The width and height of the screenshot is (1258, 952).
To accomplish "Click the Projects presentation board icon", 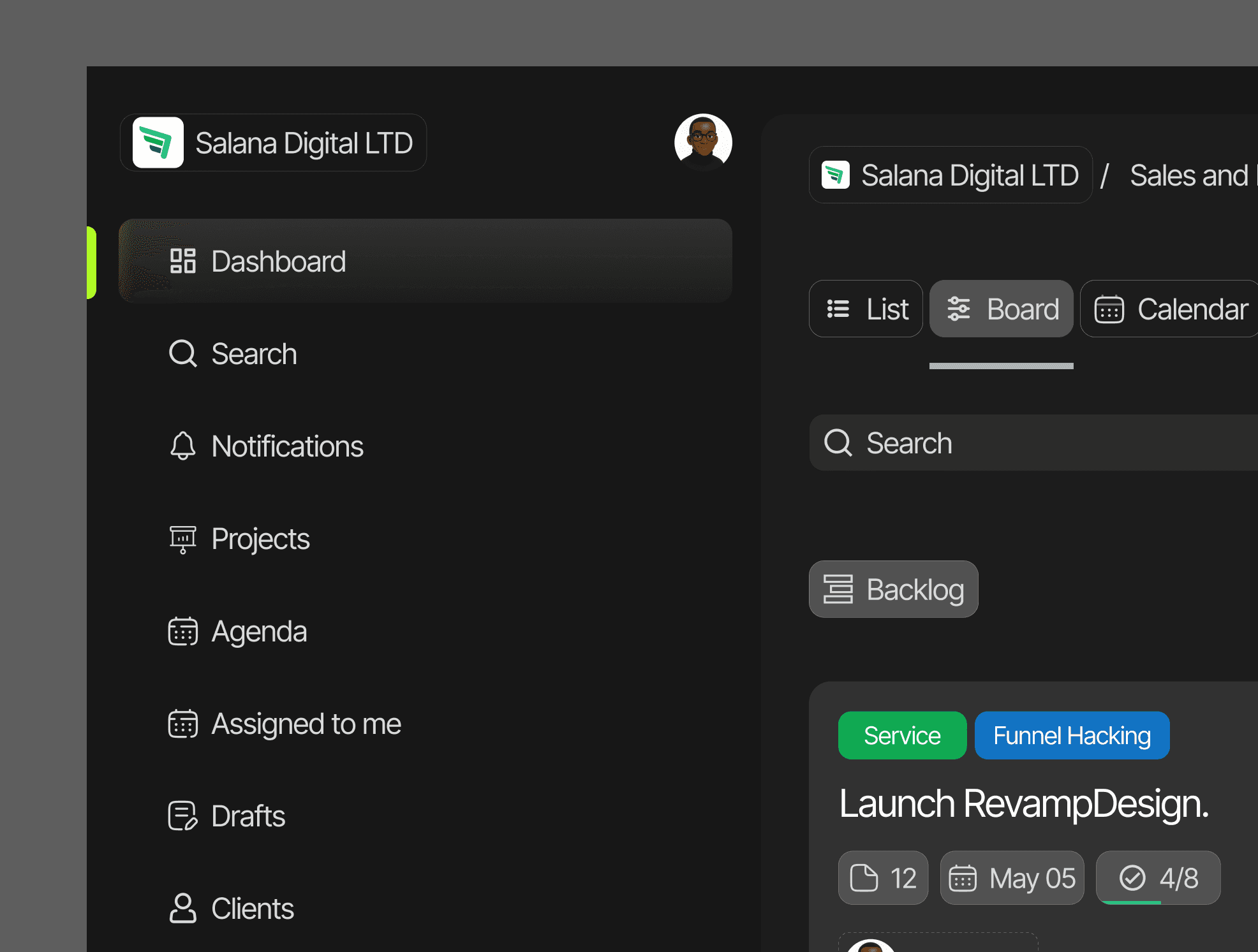I will pos(182,539).
